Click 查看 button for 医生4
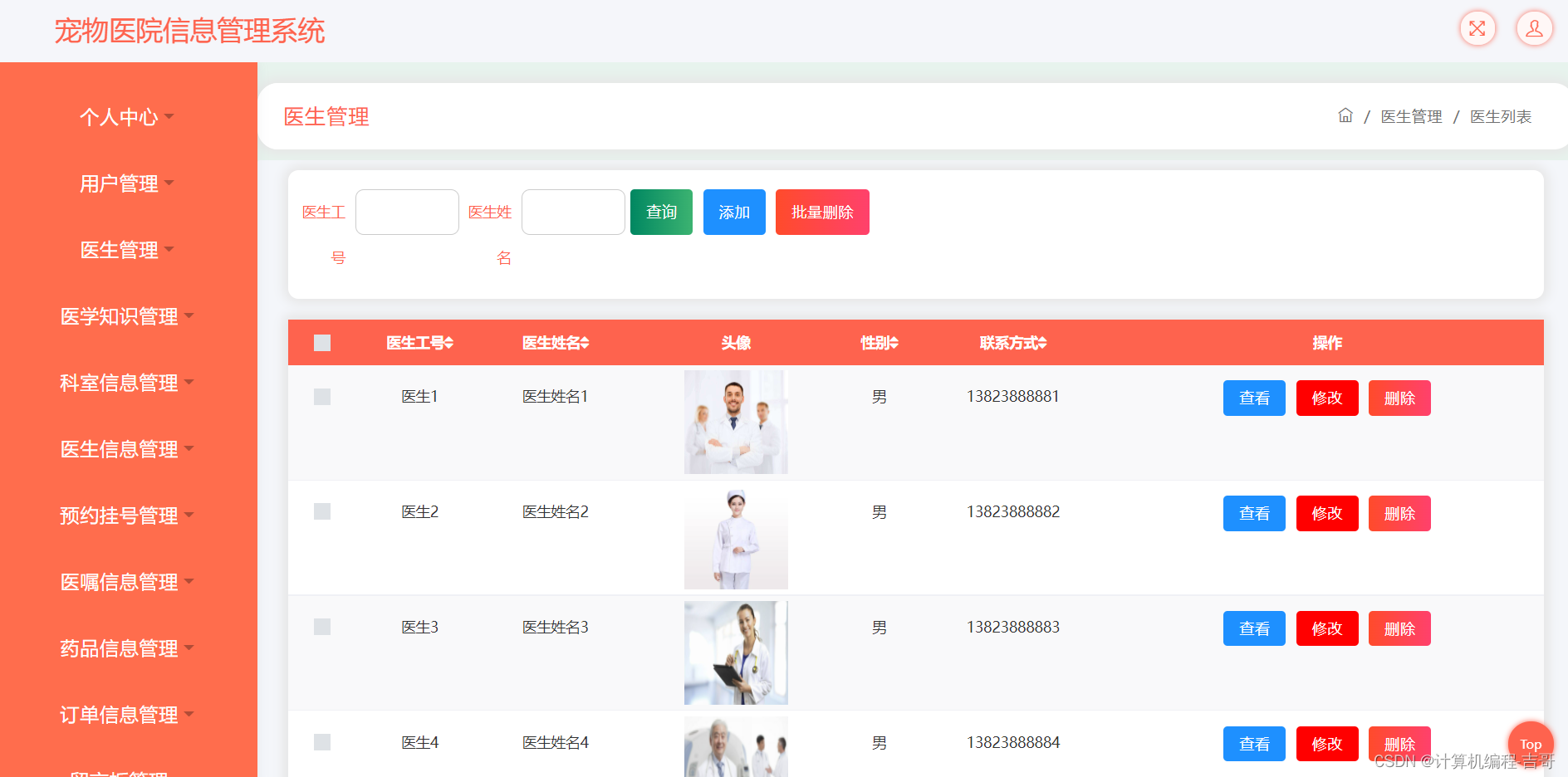Image resolution: width=1568 pixels, height=777 pixels. pyautogui.click(x=1254, y=744)
